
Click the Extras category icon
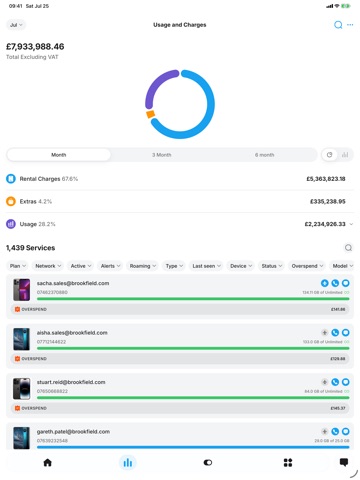11,201
